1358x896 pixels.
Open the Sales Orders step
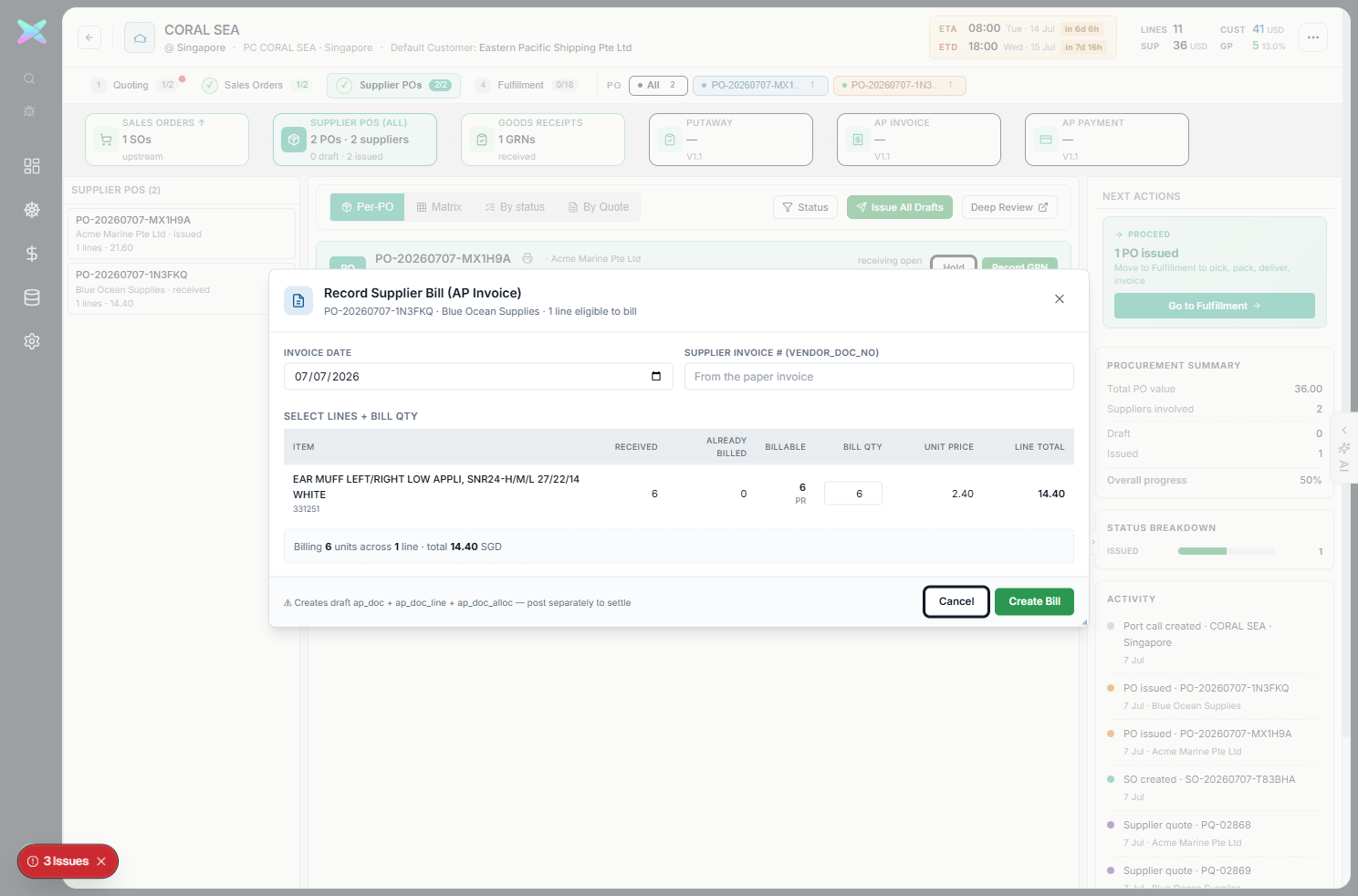[x=256, y=85]
